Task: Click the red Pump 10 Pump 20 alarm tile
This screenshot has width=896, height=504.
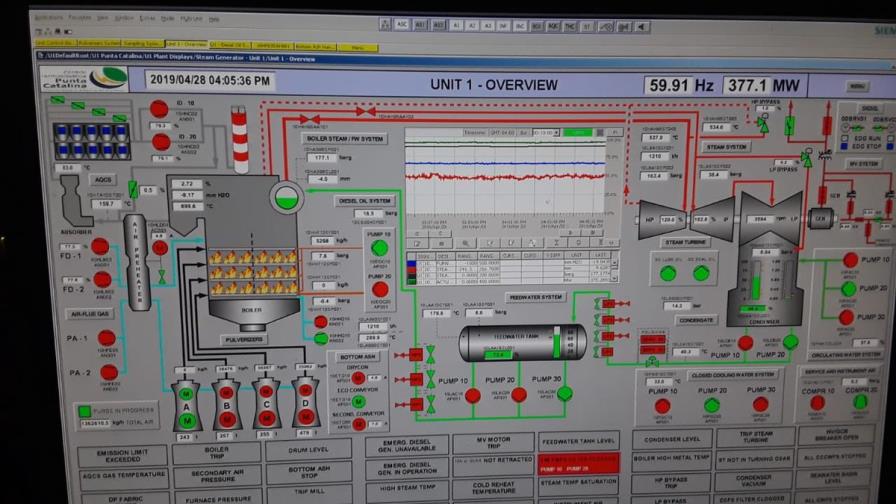Action: point(578,467)
